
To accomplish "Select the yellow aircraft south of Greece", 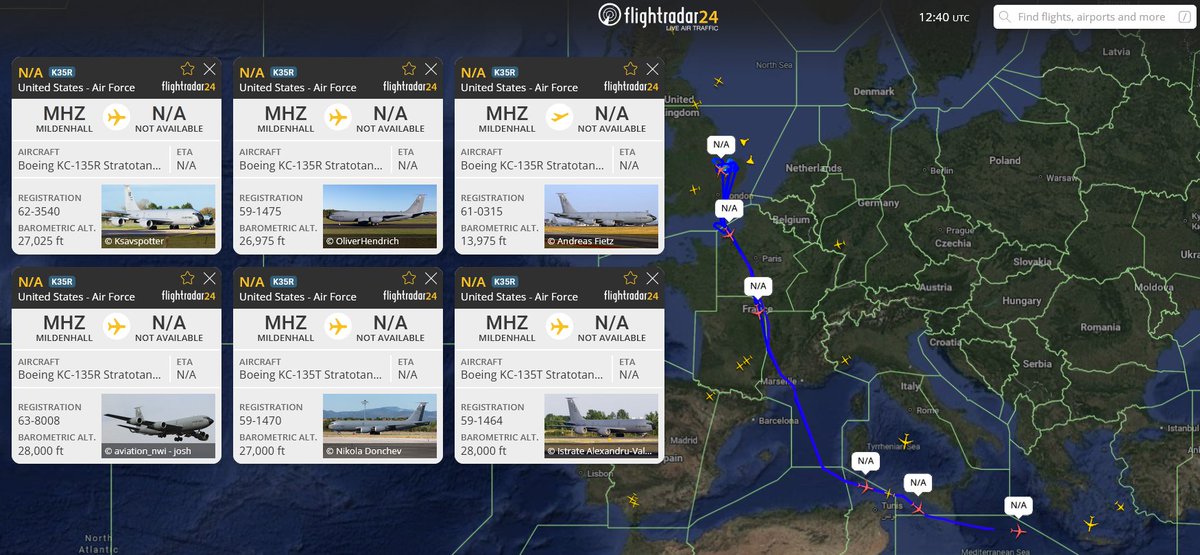I will point(1091,523).
